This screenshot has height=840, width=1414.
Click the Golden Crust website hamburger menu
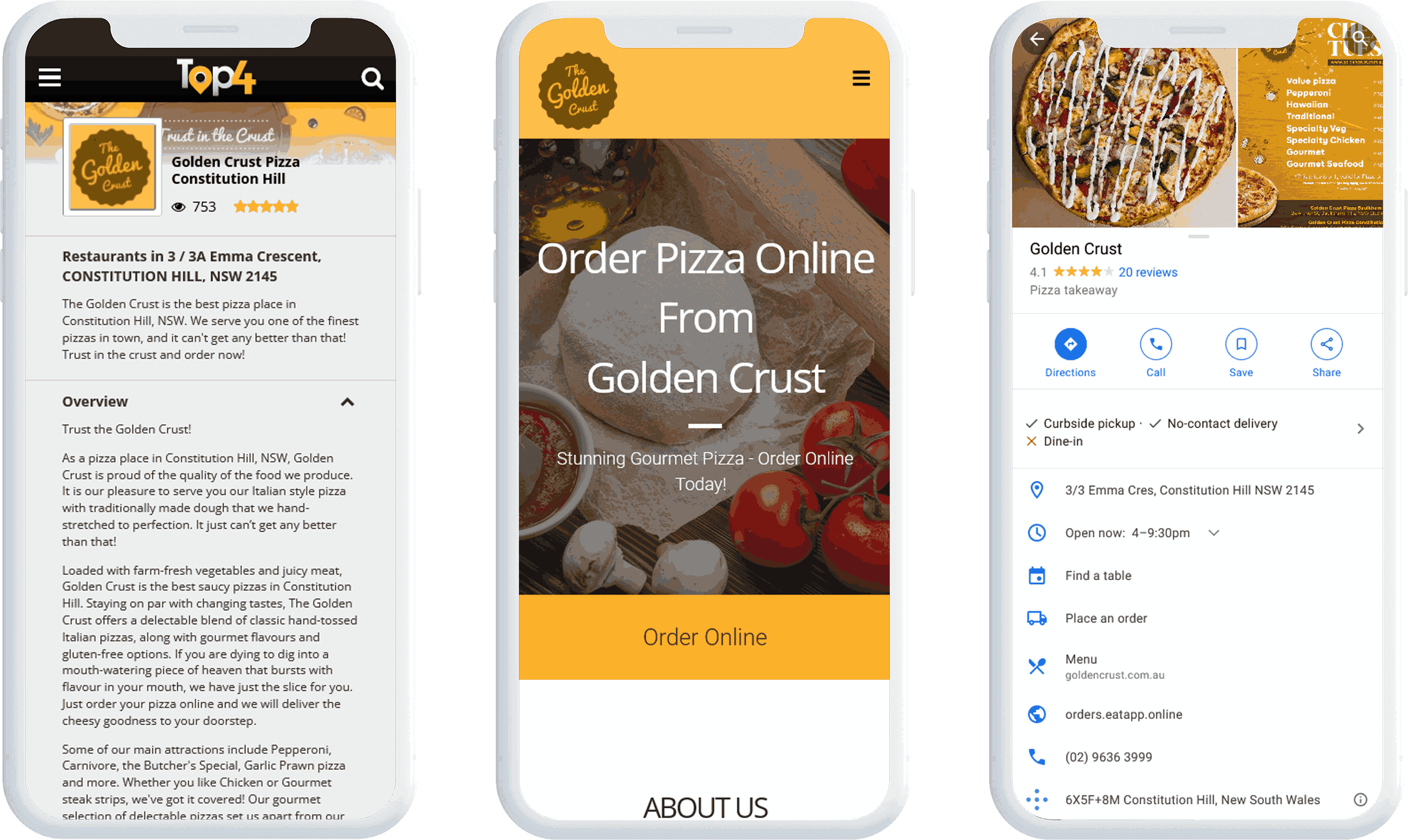tap(859, 78)
